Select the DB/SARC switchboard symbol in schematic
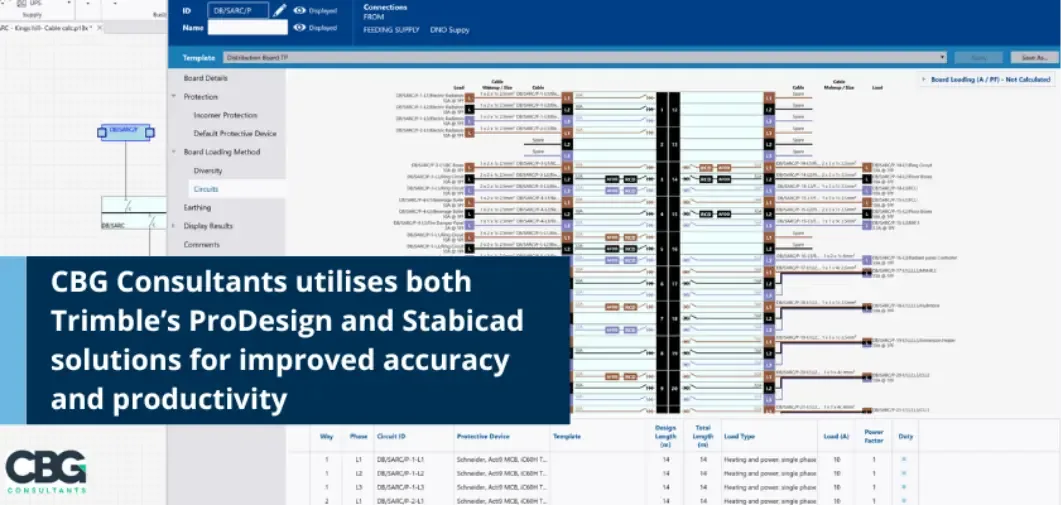The height and width of the screenshot is (505, 1061). coord(133,213)
